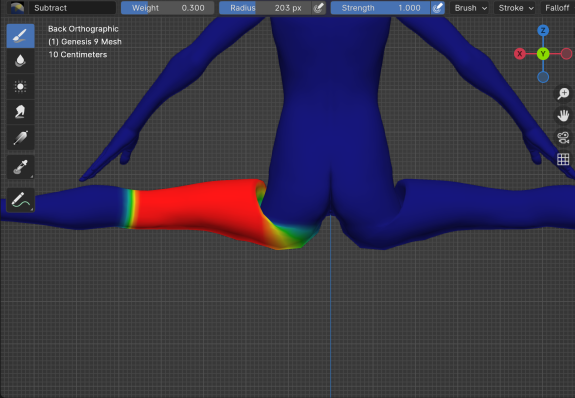Open the Brush dropdown panel

[470, 8]
